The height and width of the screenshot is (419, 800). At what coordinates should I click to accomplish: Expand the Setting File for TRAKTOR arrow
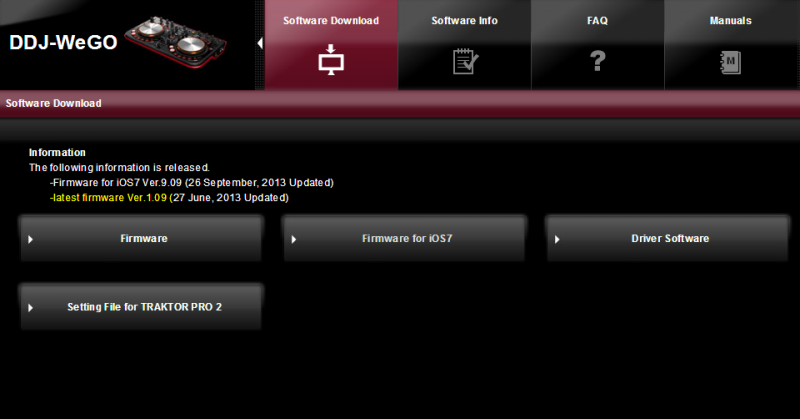(31, 308)
